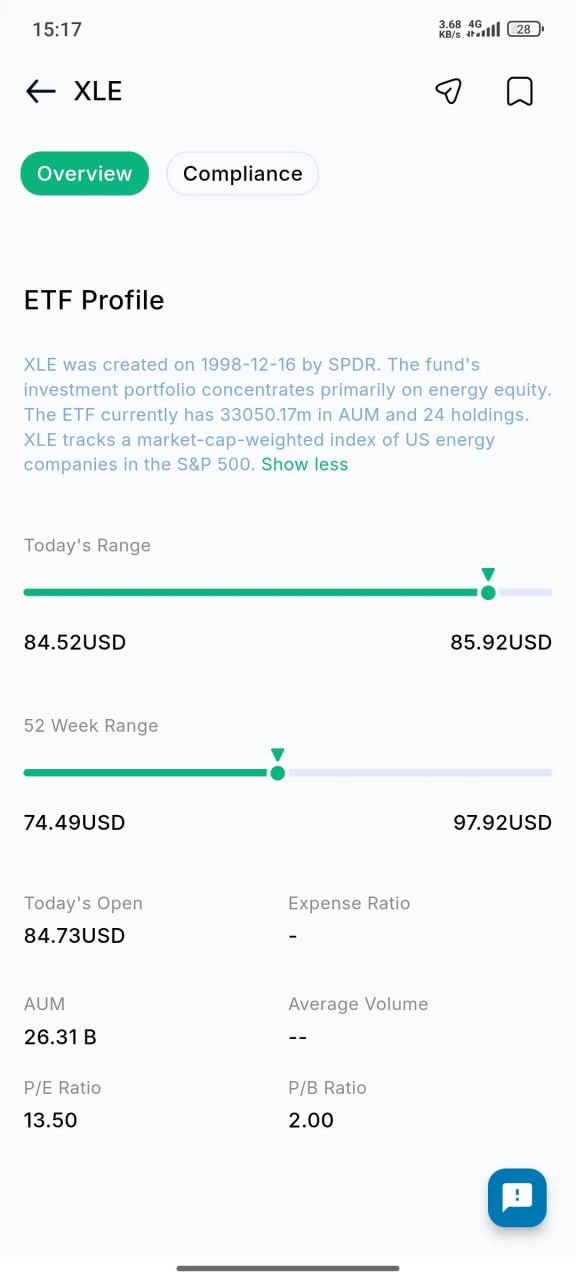Click the 52 Week Range slider knob
The height and width of the screenshot is (1280, 576).
click(x=278, y=773)
